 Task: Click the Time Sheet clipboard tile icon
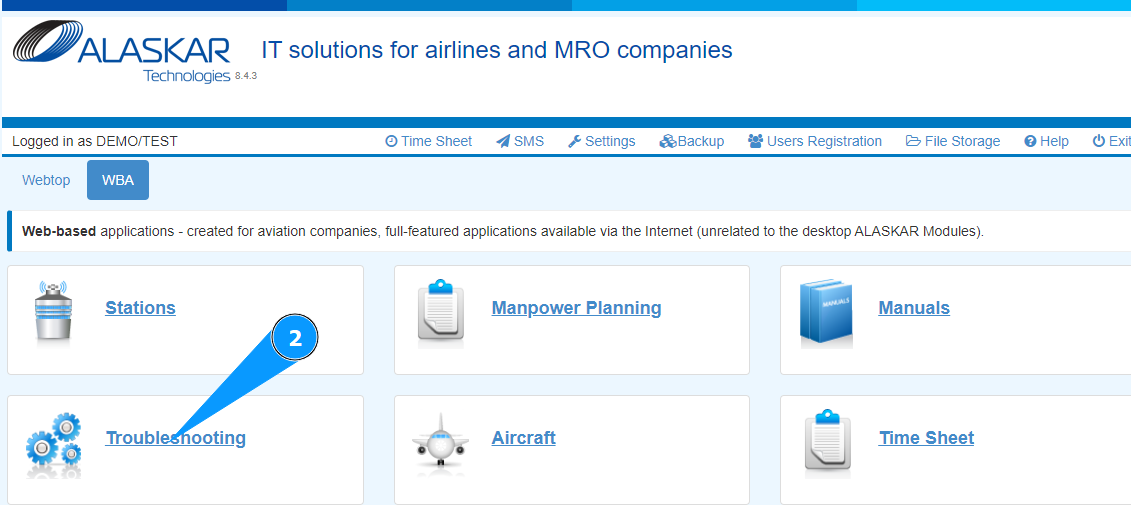point(827,441)
